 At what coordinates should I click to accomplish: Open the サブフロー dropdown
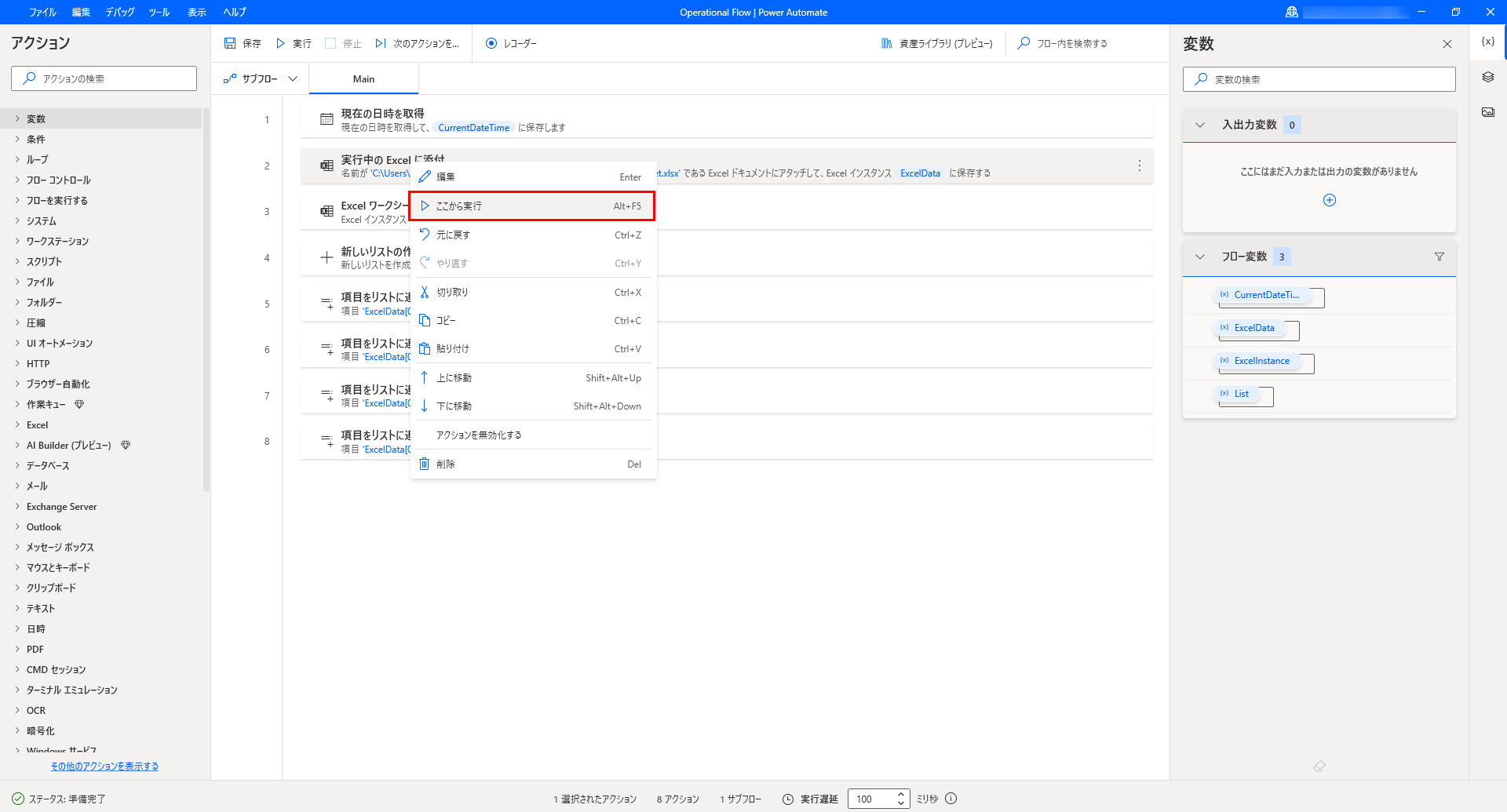[x=261, y=78]
